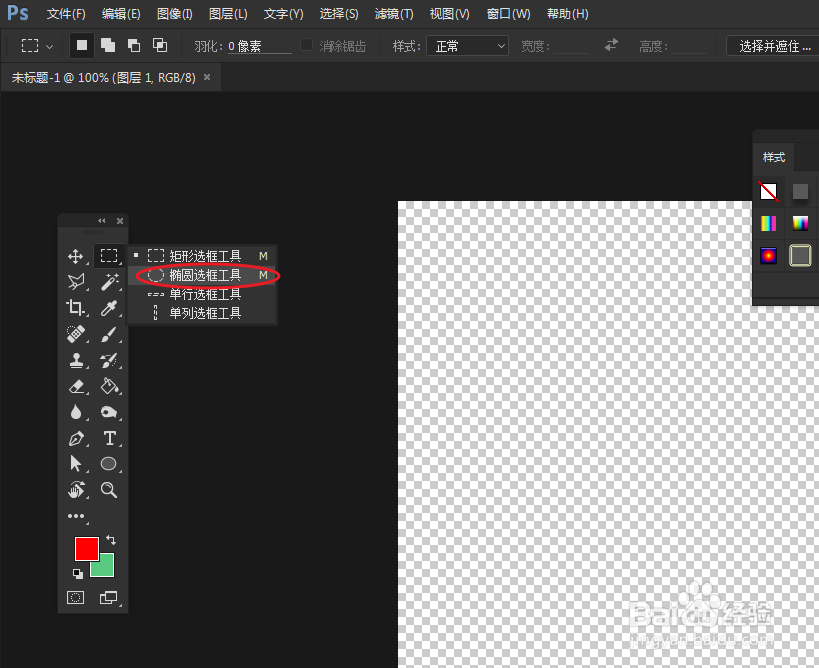Apply the rainbow stripes style swatch
819x668 pixels.
coord(768,224)
